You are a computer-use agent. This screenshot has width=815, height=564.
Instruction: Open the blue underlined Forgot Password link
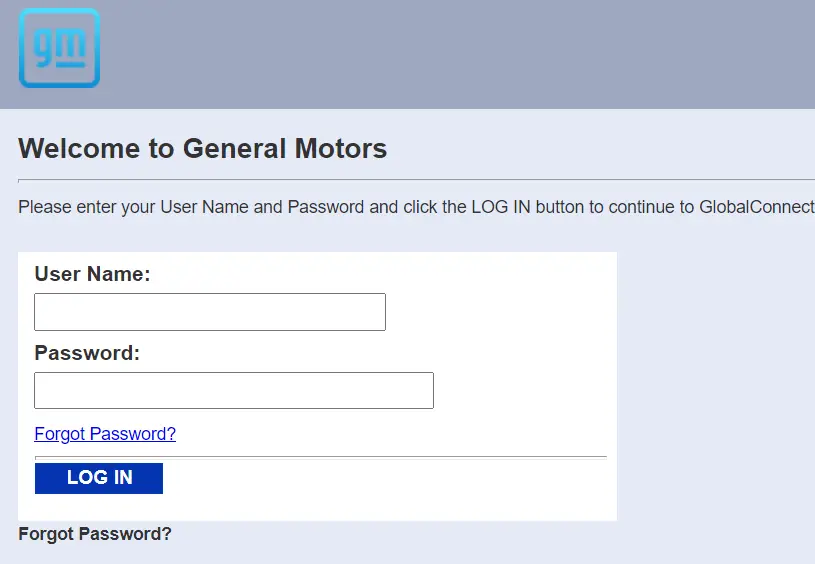pos(105,434)
